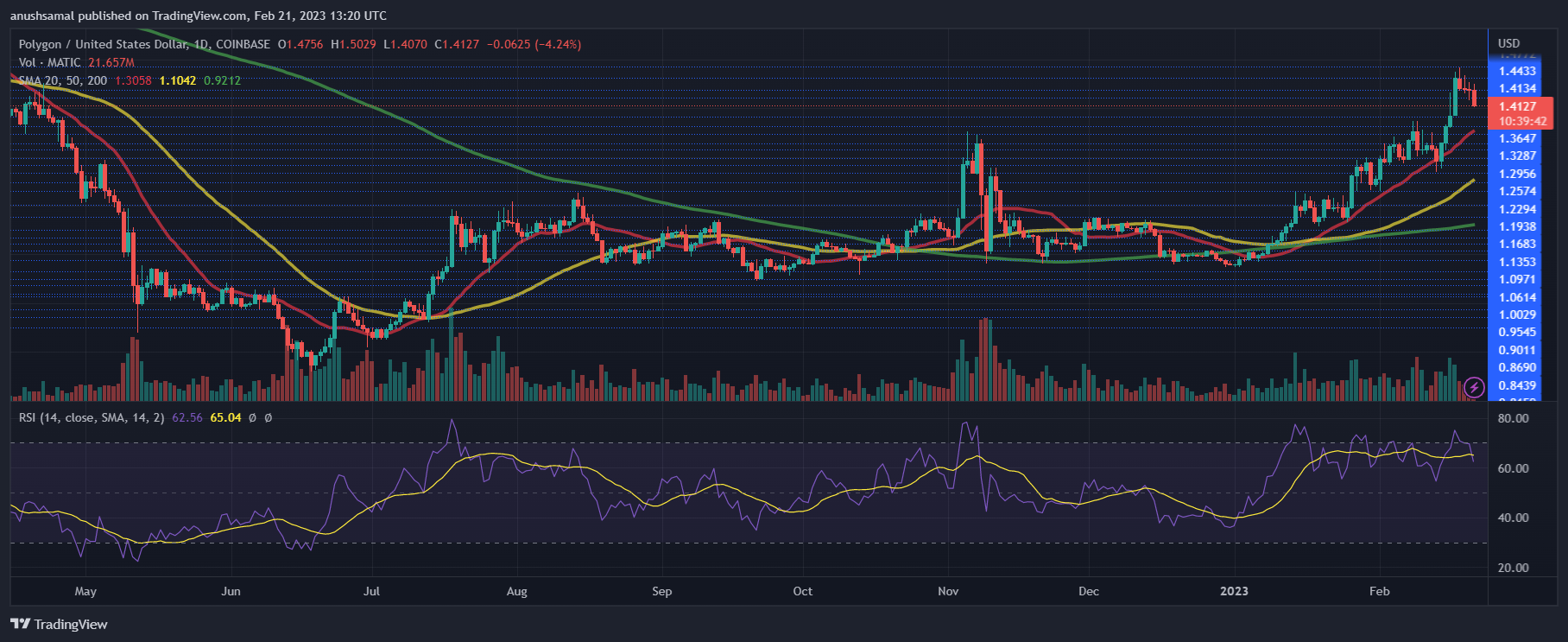Click the 1.2956 price axis label
The image size is (1568, 642).
click(1517, 174)
